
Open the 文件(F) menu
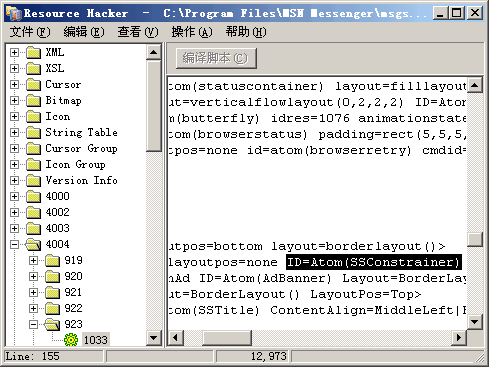coord(30,32)
